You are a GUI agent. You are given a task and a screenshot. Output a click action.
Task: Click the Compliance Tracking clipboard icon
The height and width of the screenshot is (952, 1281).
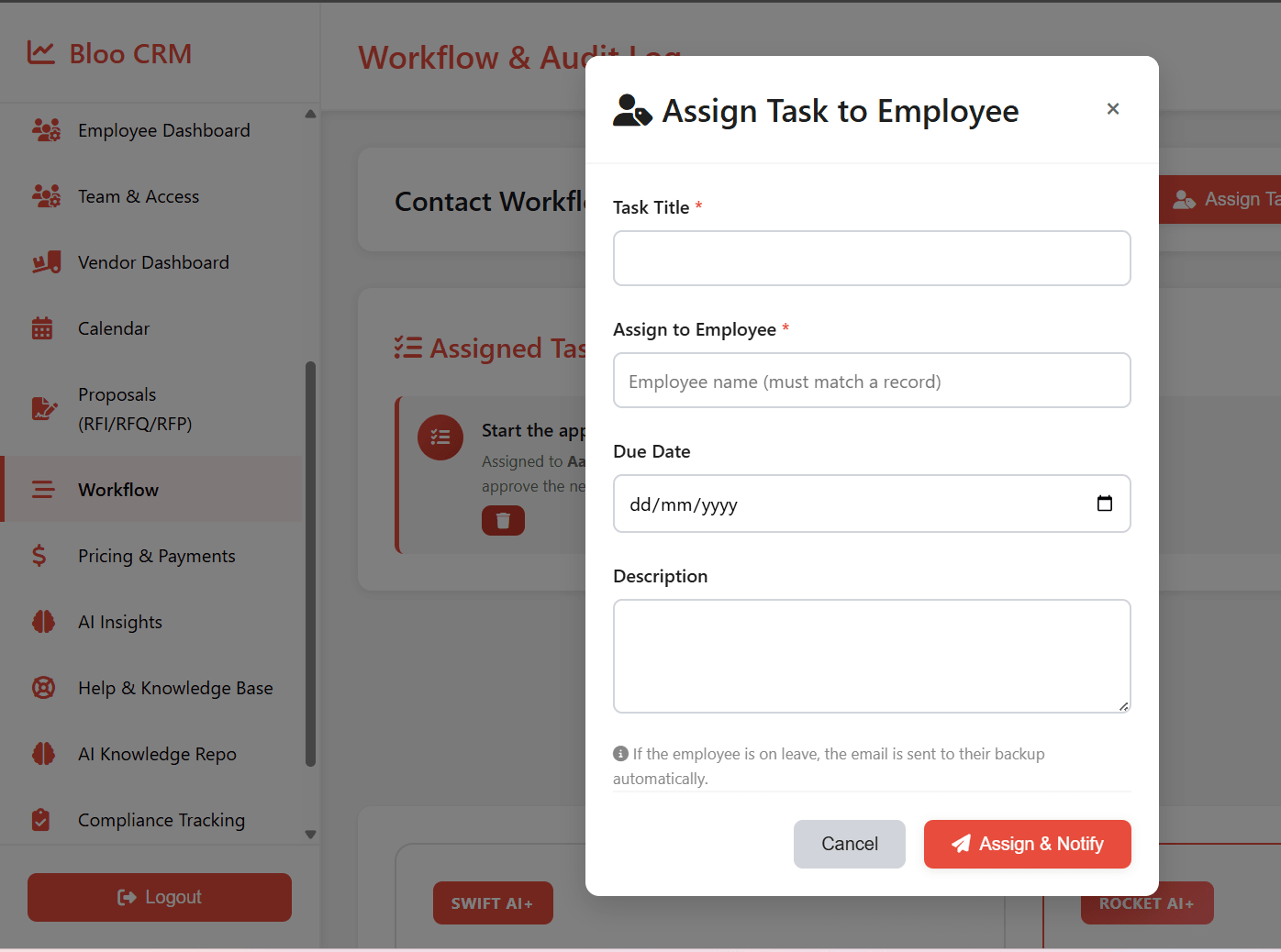coord(40,820)
